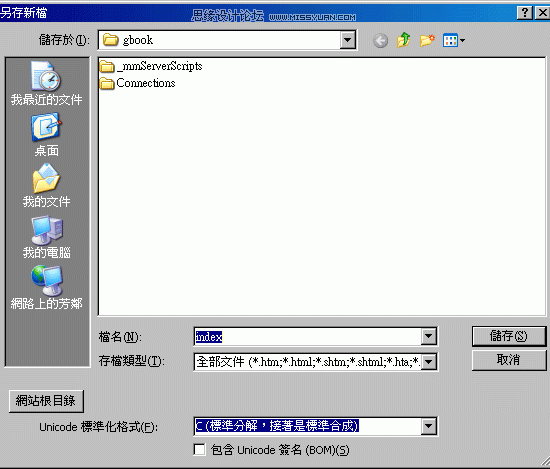
Task: Click the Cancel (取消) button
Action: click(509, 360)
